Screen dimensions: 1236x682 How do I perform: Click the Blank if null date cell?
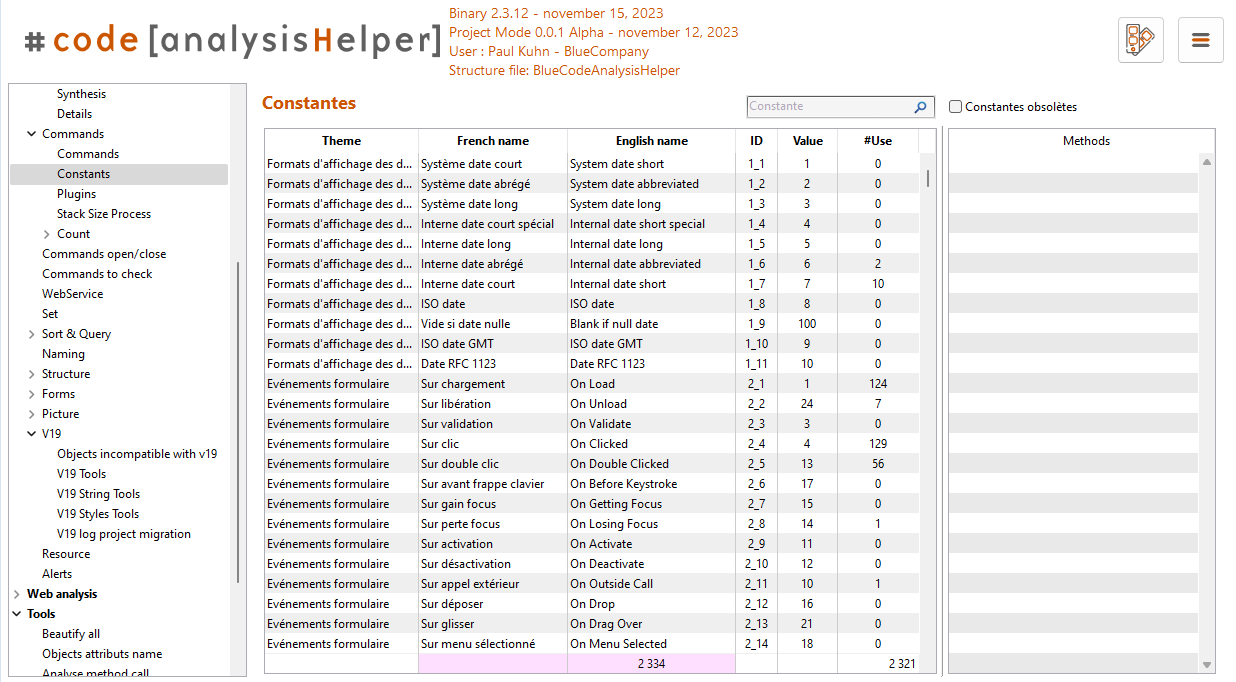[x=651, y=324]
